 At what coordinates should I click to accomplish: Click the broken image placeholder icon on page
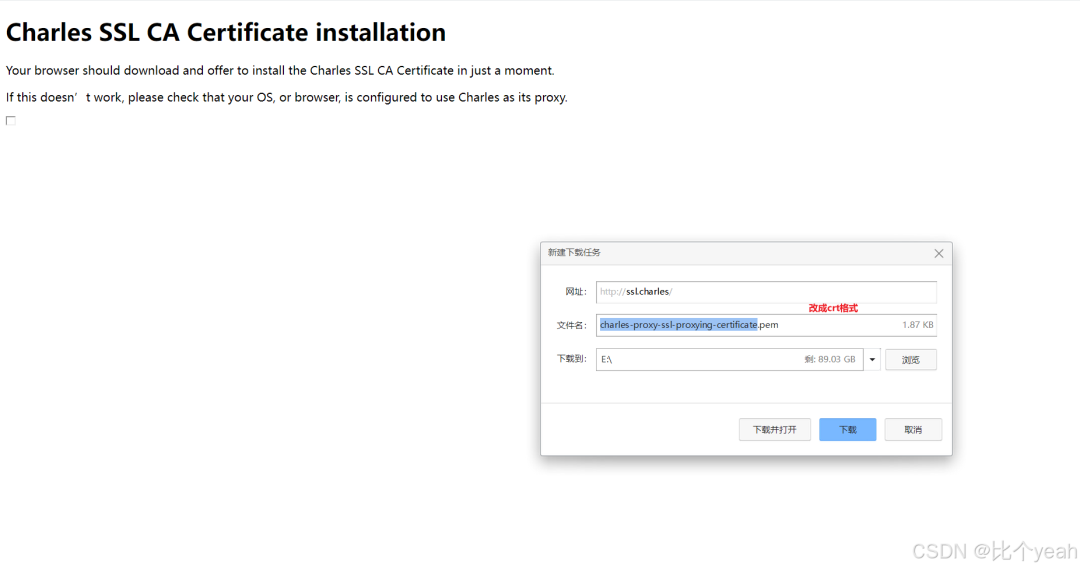click(10, 120)
